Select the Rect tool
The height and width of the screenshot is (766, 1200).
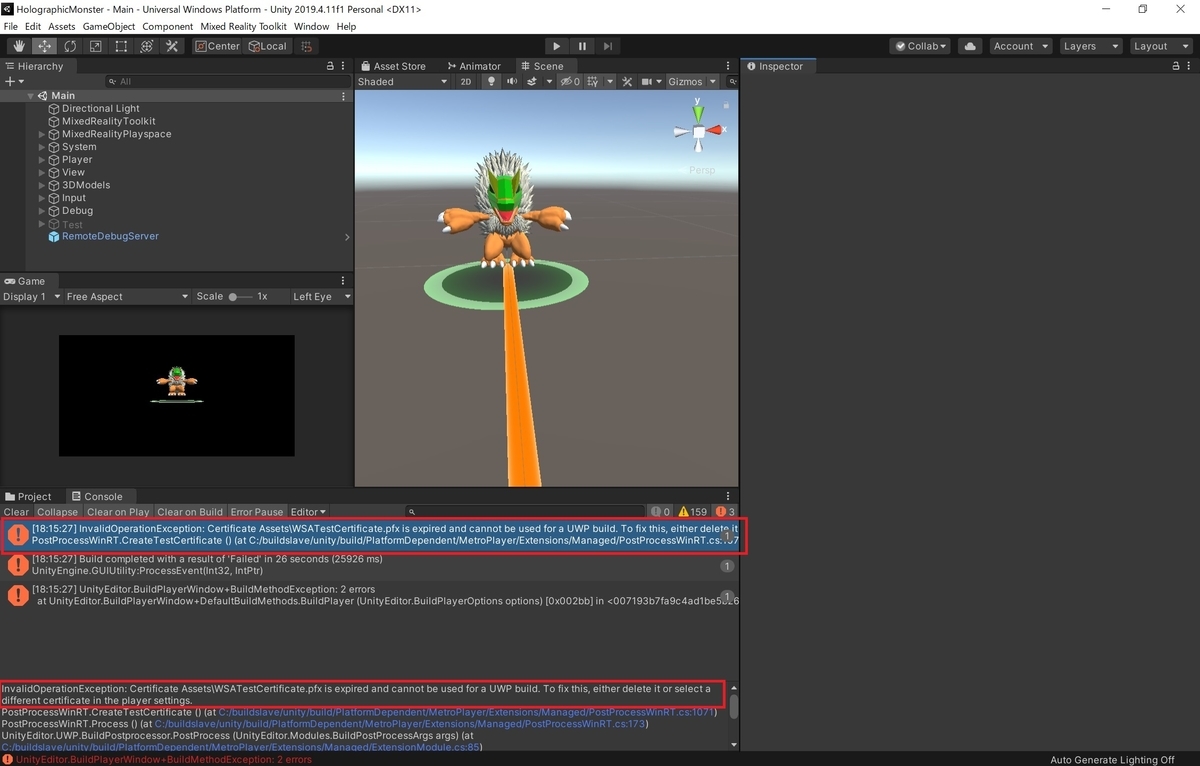coord(121,46)
